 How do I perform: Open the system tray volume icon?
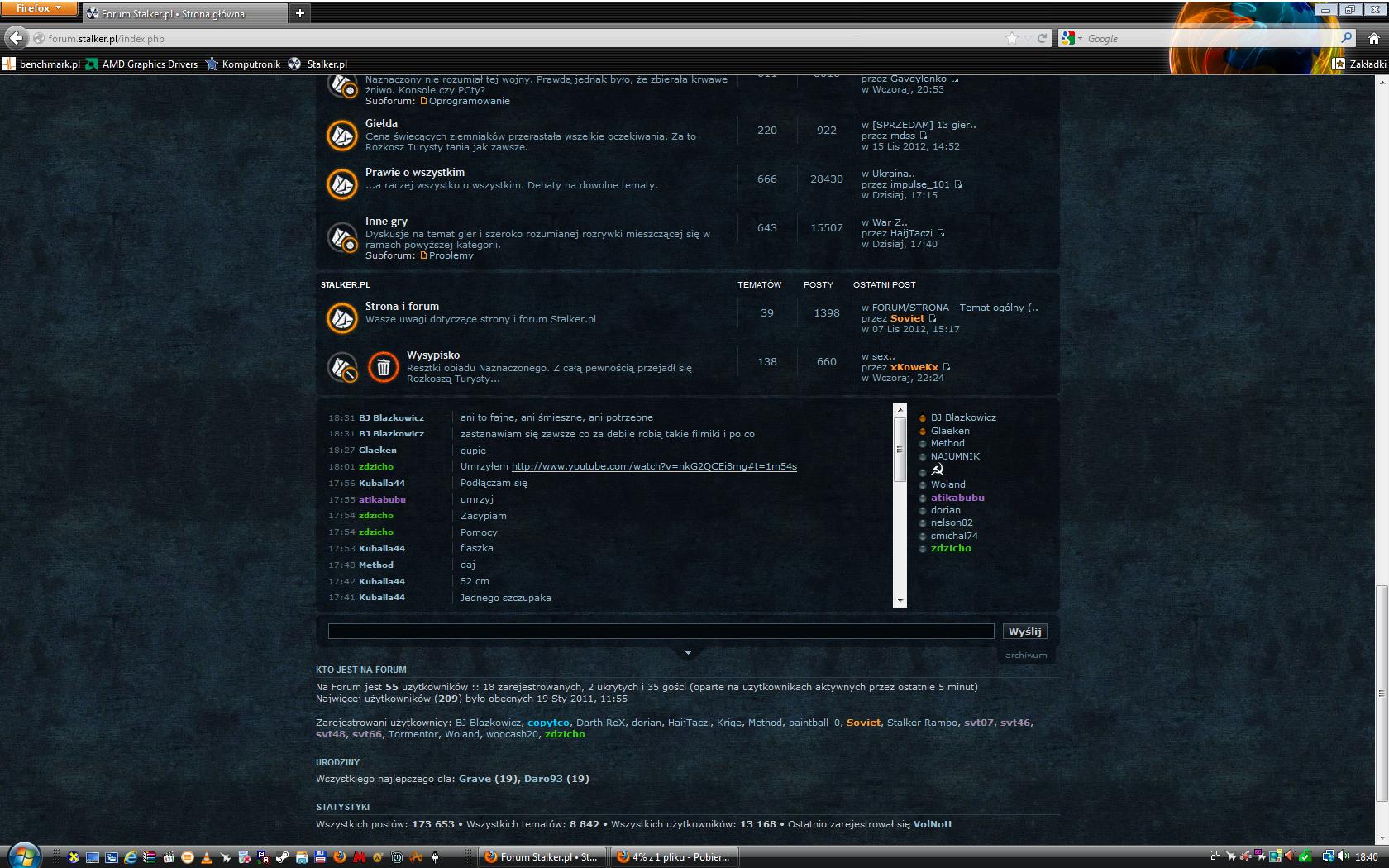coord(1343,856)
